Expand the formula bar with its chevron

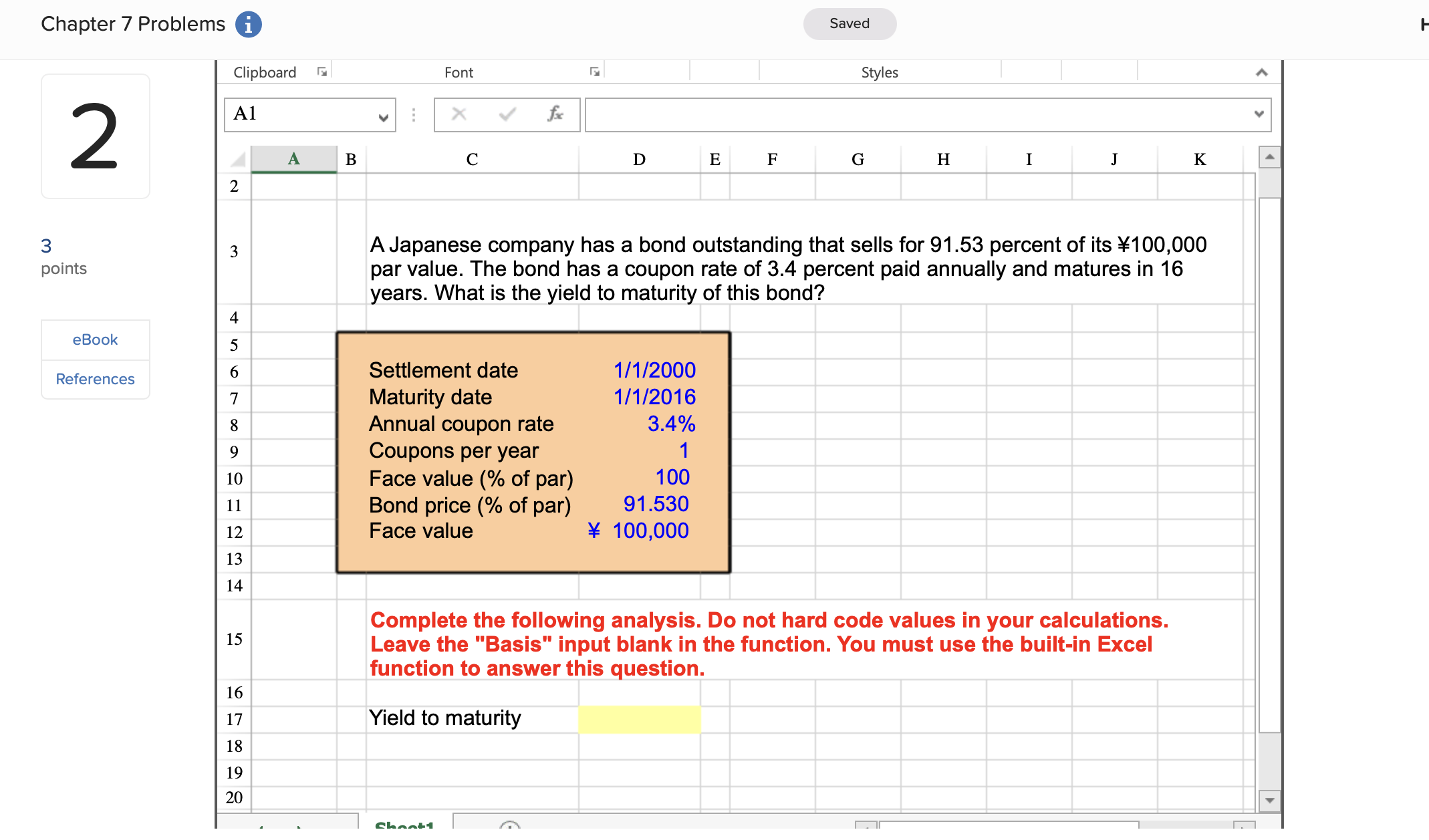(x=1259, y=114)
